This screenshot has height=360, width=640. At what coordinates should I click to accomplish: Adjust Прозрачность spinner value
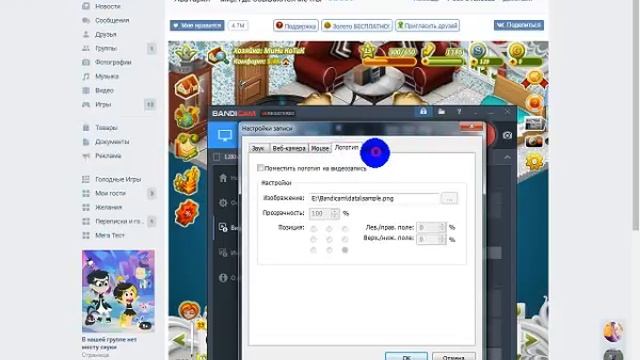tap(335, 213)
